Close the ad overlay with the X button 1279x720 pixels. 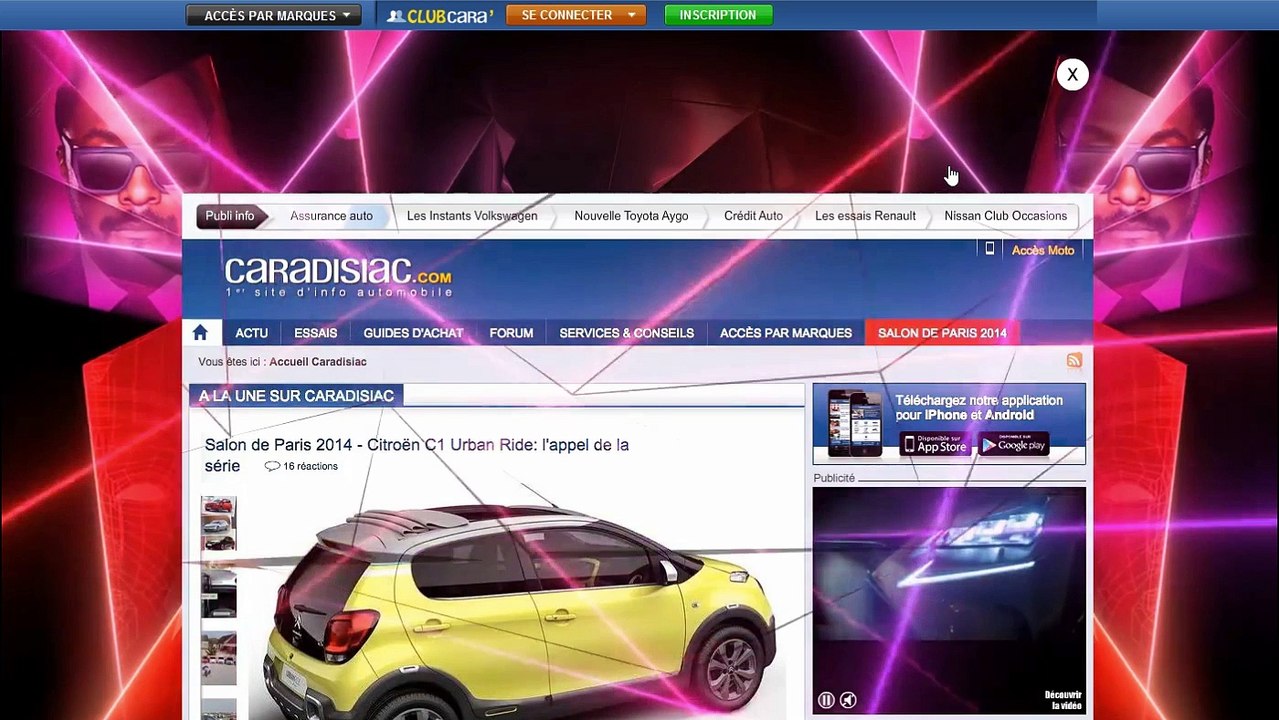coord(1072,74)
